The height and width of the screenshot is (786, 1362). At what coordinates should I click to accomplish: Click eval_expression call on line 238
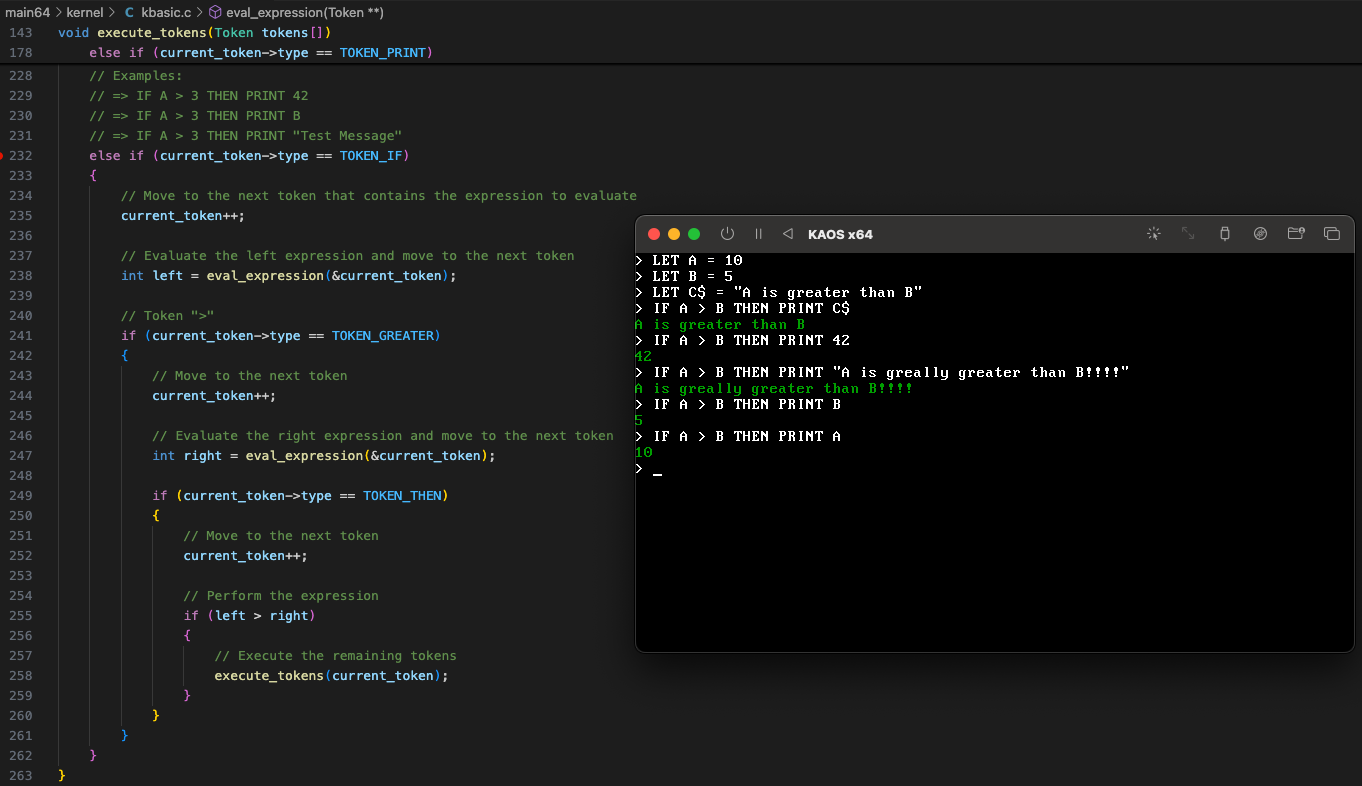click(265, 276)
